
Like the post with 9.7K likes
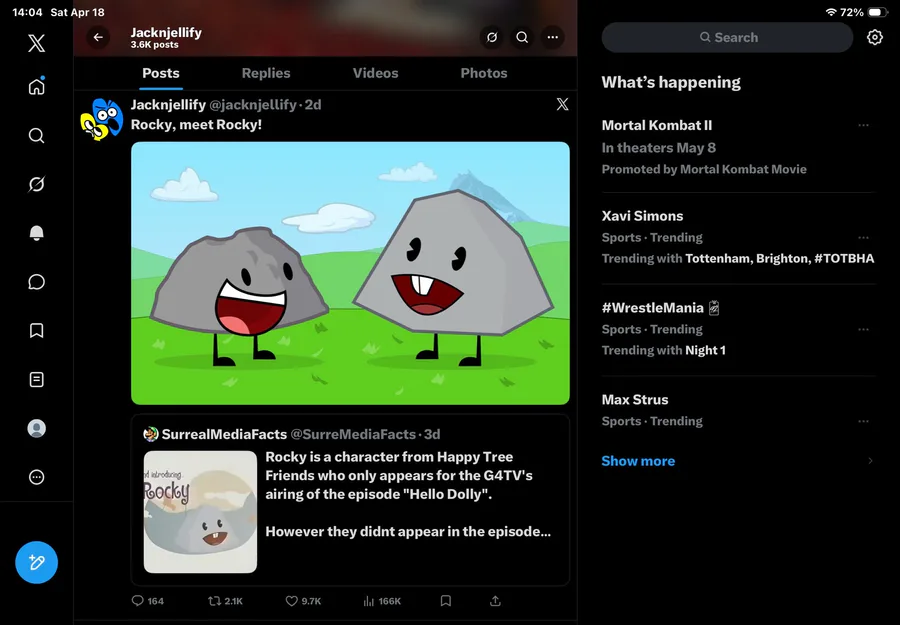pyautogui.click(x=303, y=601)
